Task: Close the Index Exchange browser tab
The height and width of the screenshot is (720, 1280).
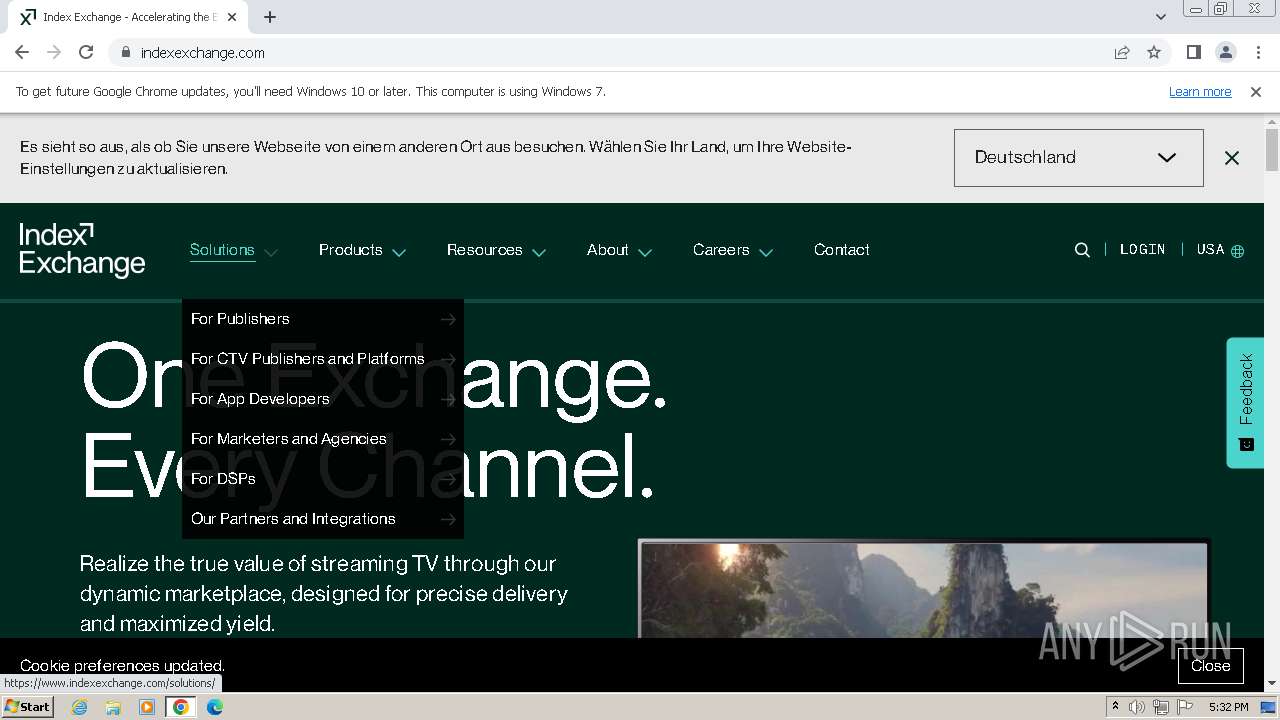Action: (x=233, y=17)
